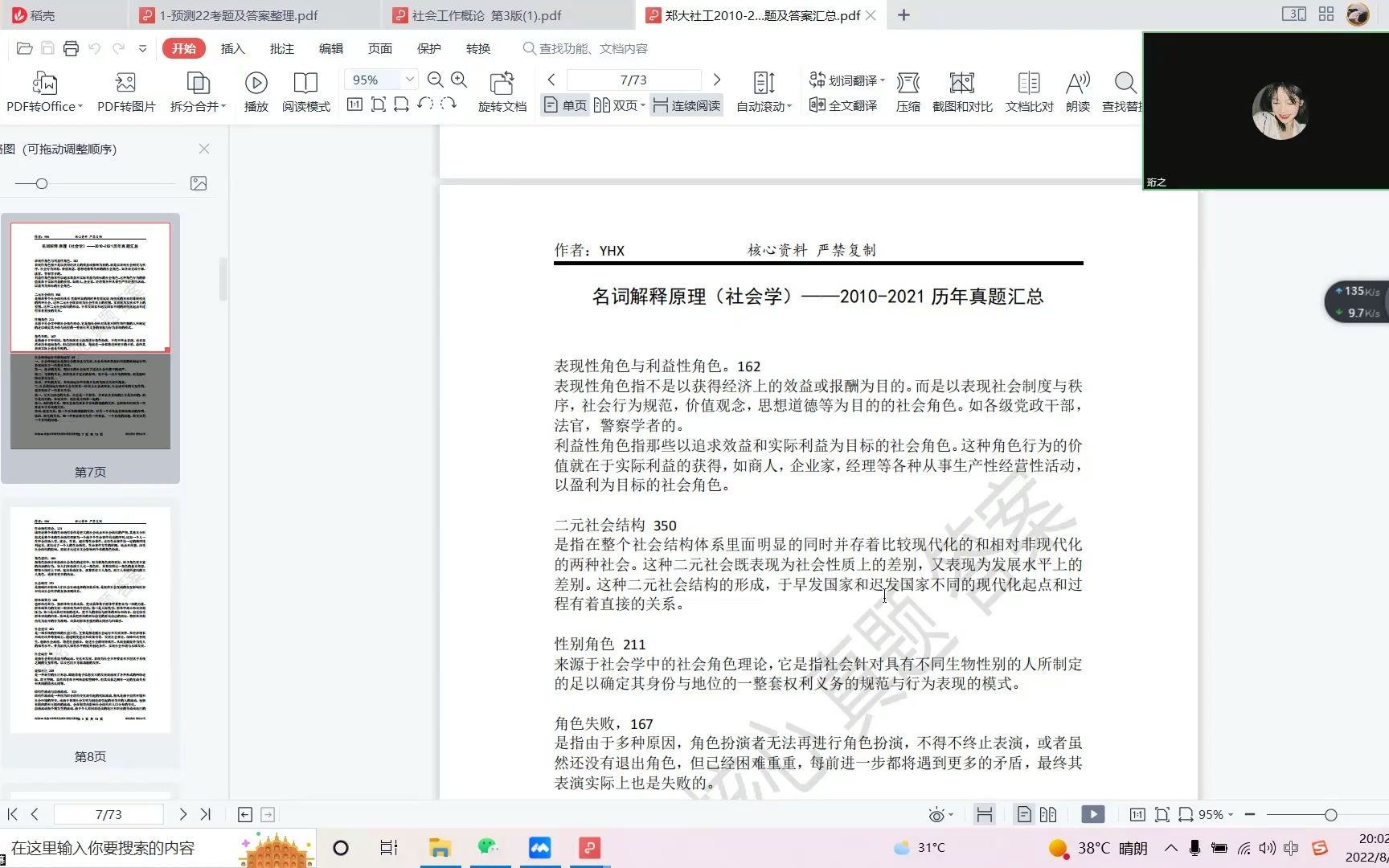1389x868 pixels.
Task: Set actual size 1:1 view in ribbon
Action: click(354, 104)
